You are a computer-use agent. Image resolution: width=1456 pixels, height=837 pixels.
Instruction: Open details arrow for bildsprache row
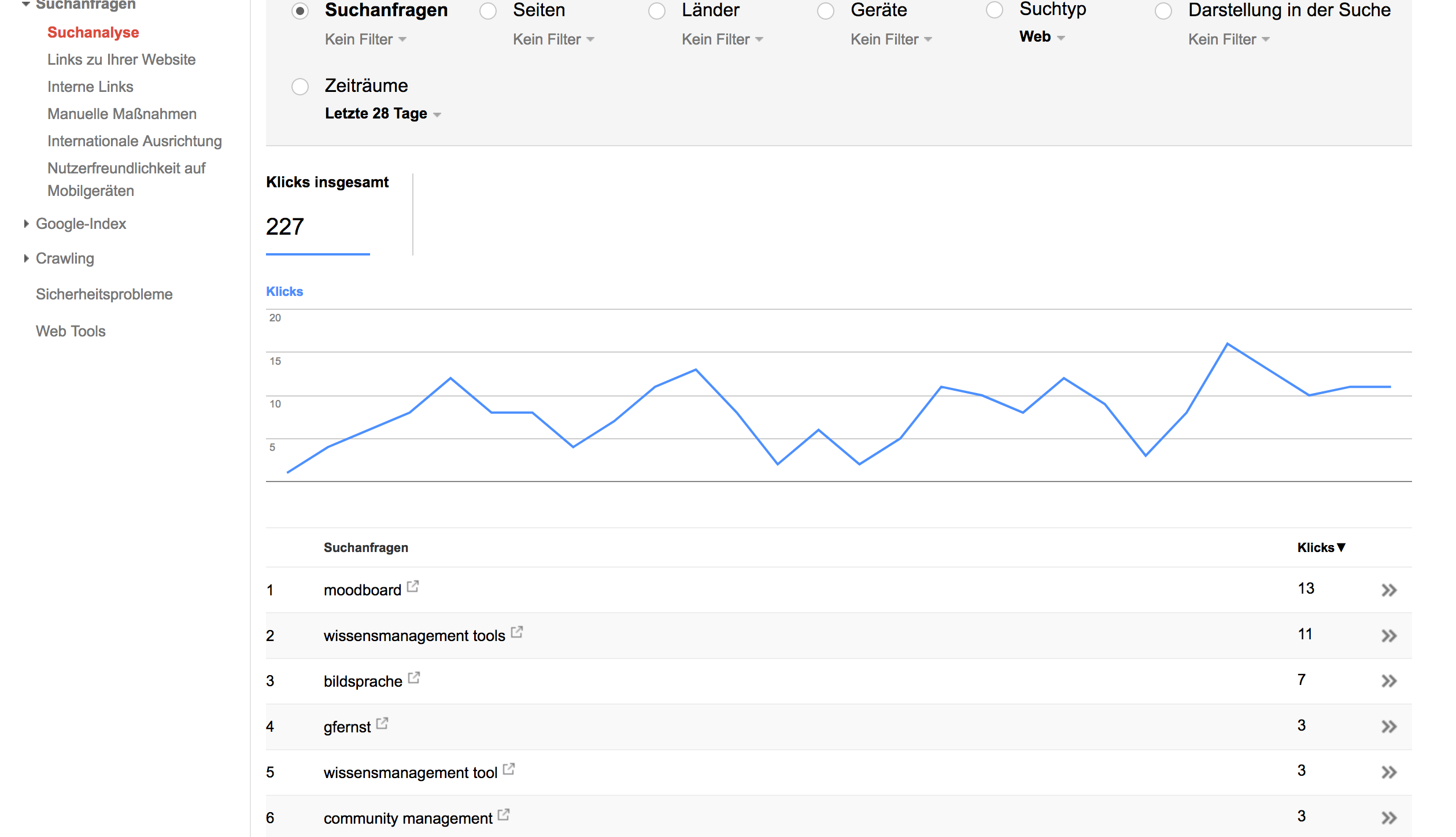1389,681
